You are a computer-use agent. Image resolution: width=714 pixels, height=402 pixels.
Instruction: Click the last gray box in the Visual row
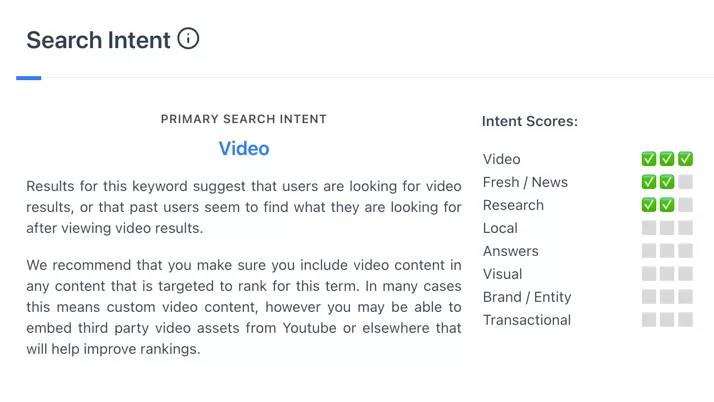(x=685, y=274)
